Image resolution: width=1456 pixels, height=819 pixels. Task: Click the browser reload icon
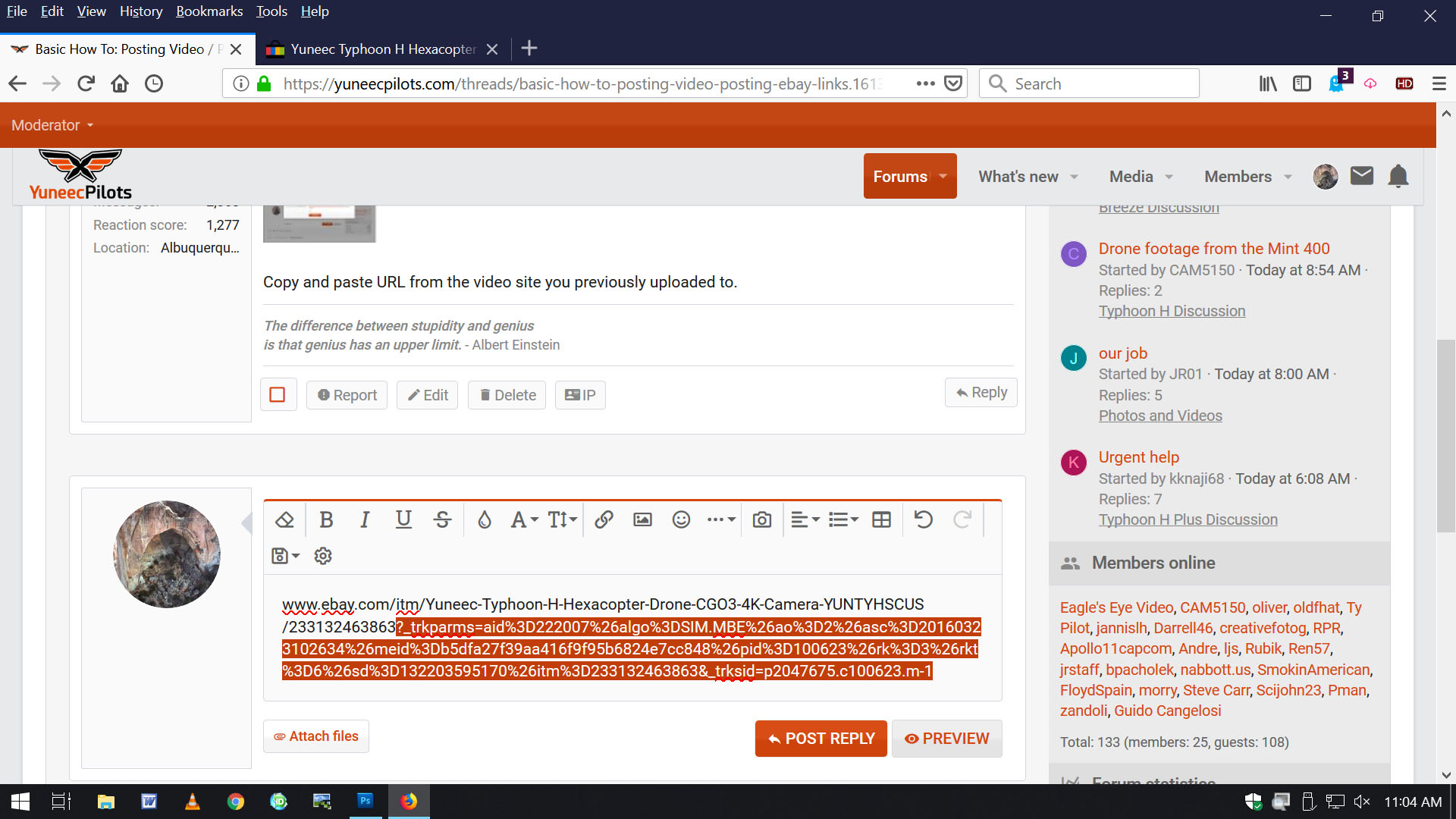click(x=86, y=83)
